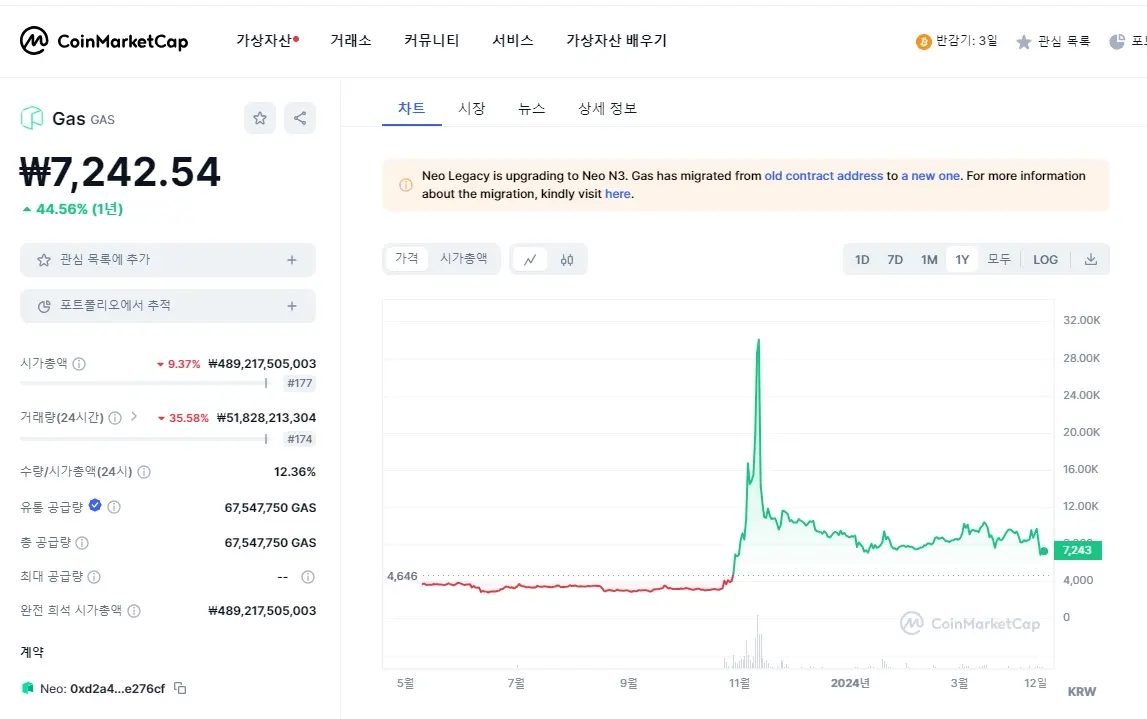
Task: Open the old contract address link
Action: (x=824, y=176)
